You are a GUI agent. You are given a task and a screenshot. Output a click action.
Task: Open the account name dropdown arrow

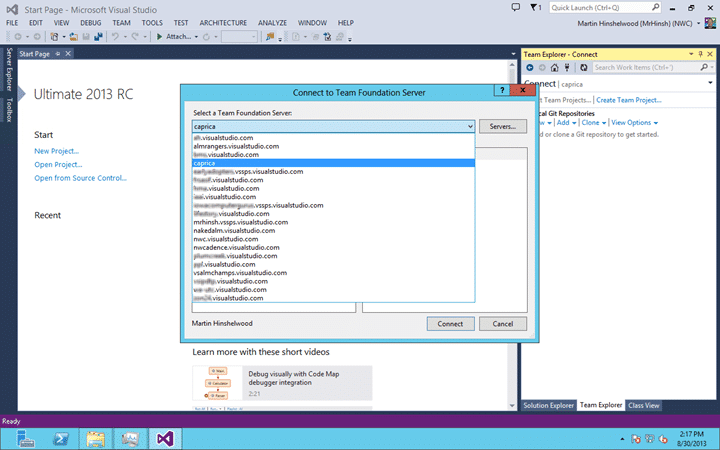(x=699, y=23)
